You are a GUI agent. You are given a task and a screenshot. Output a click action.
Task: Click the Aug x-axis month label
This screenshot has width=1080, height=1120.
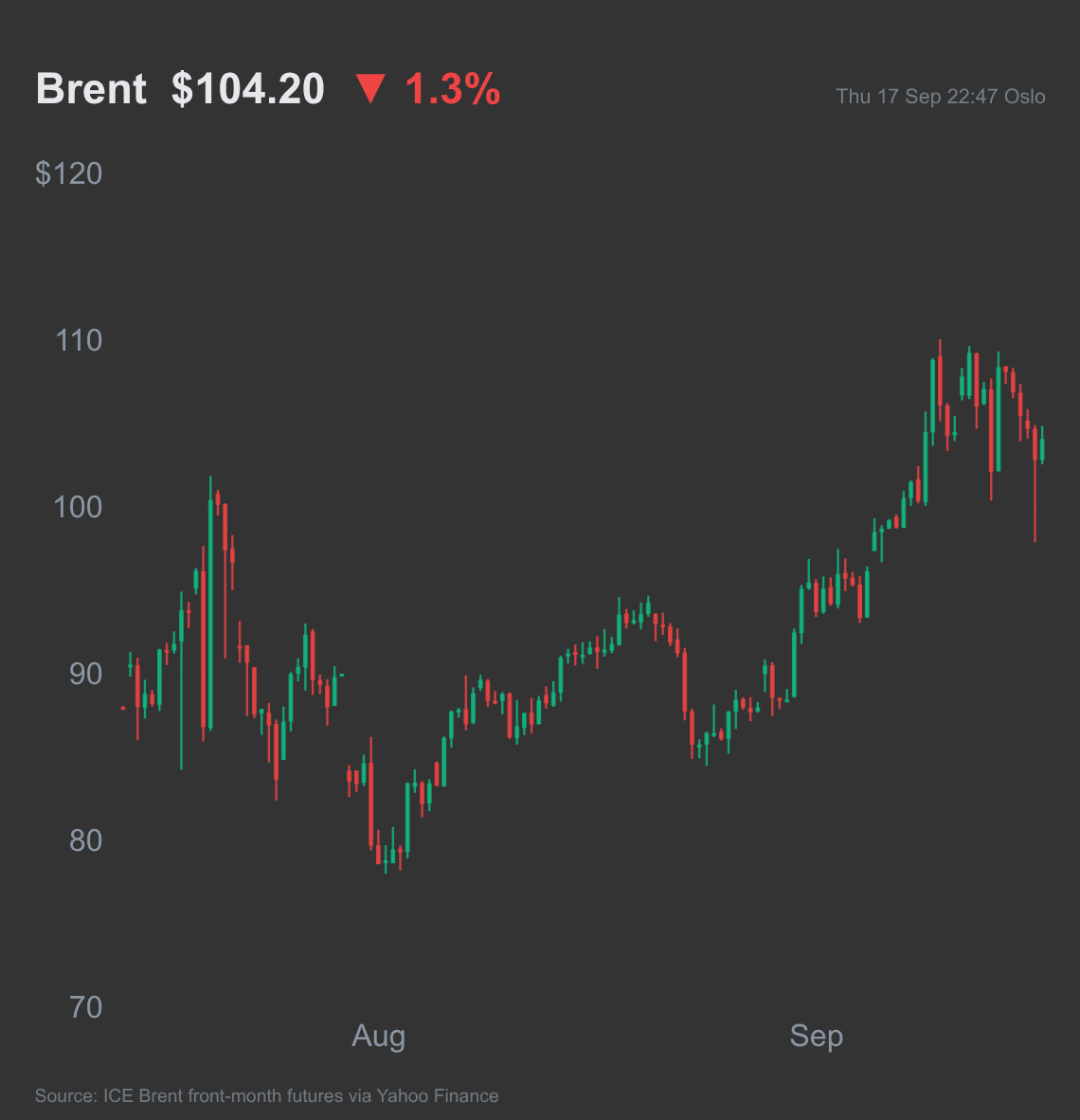(x=379, y=1037)
